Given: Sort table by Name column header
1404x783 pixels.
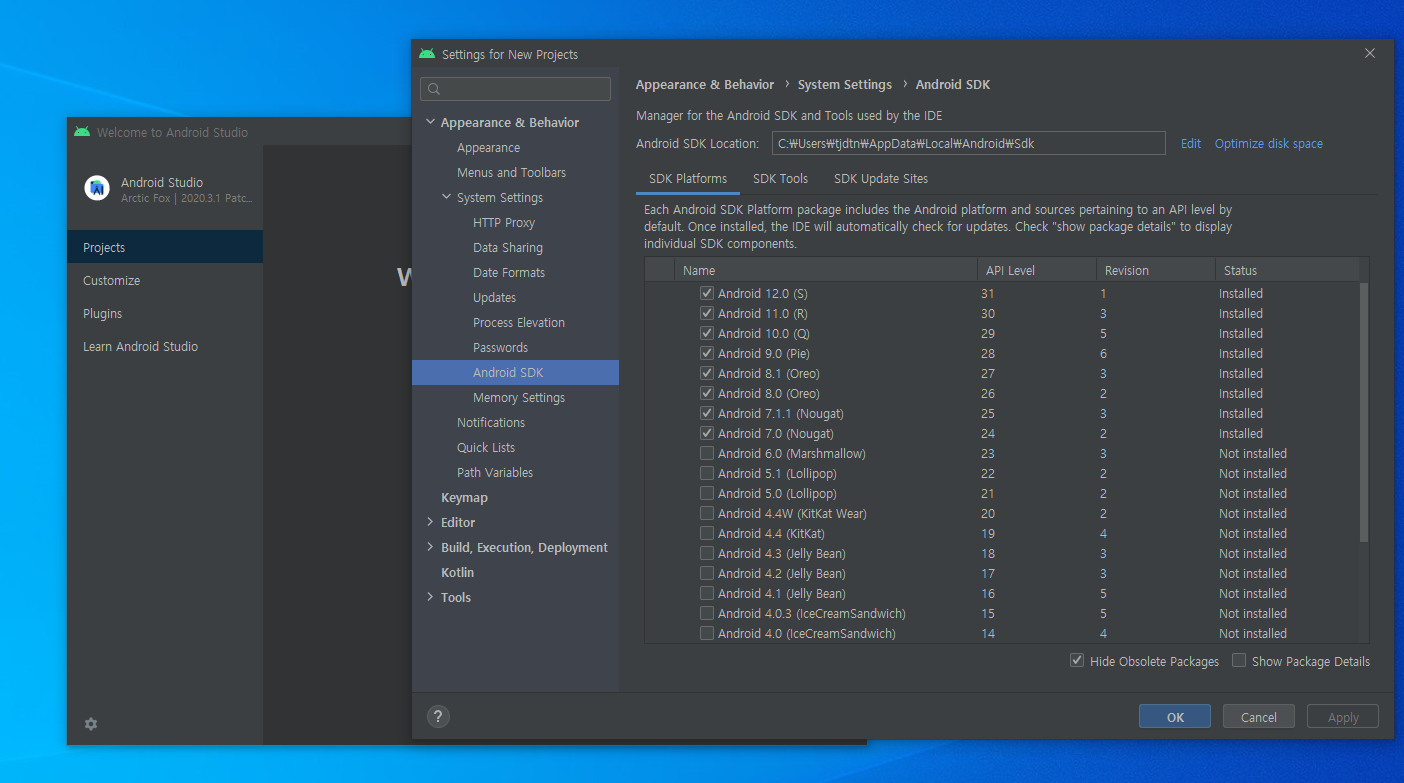Looking at the screenshot, I should click(826, 270).
